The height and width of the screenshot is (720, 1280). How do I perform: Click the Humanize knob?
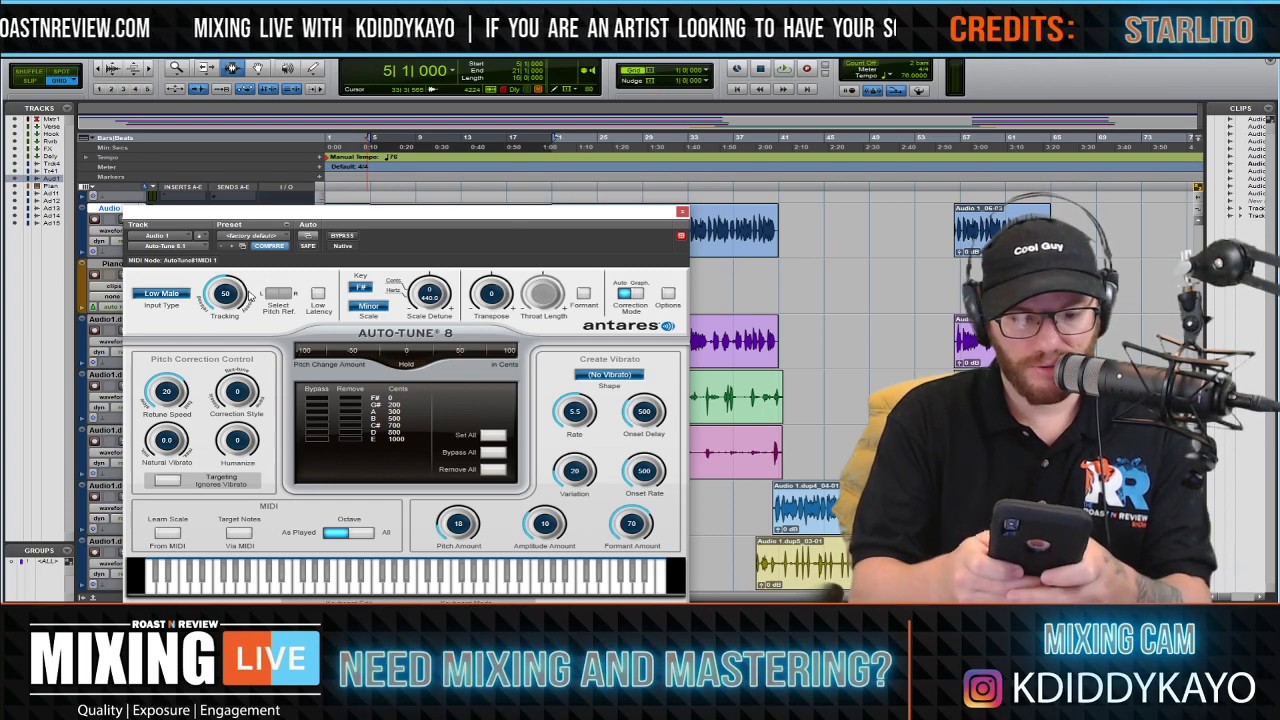pos(237,440)
